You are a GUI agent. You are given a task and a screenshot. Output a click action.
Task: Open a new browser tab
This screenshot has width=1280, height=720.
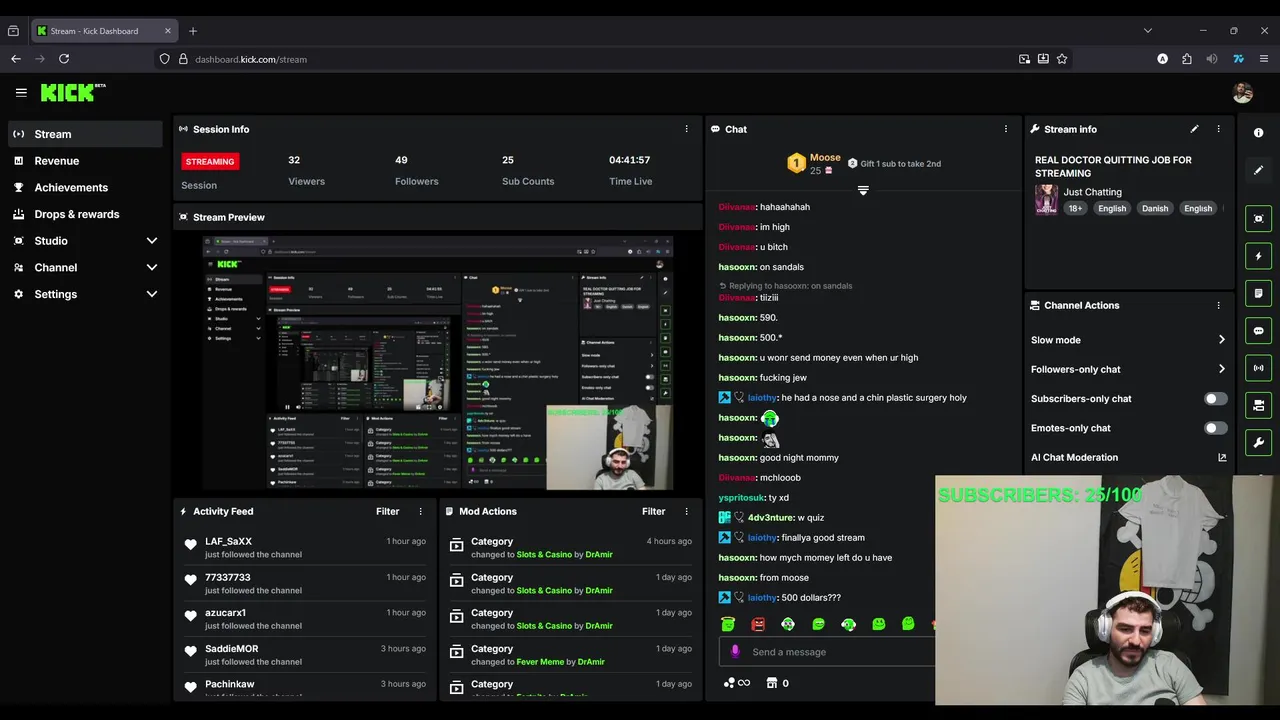[x=193, y=31]
